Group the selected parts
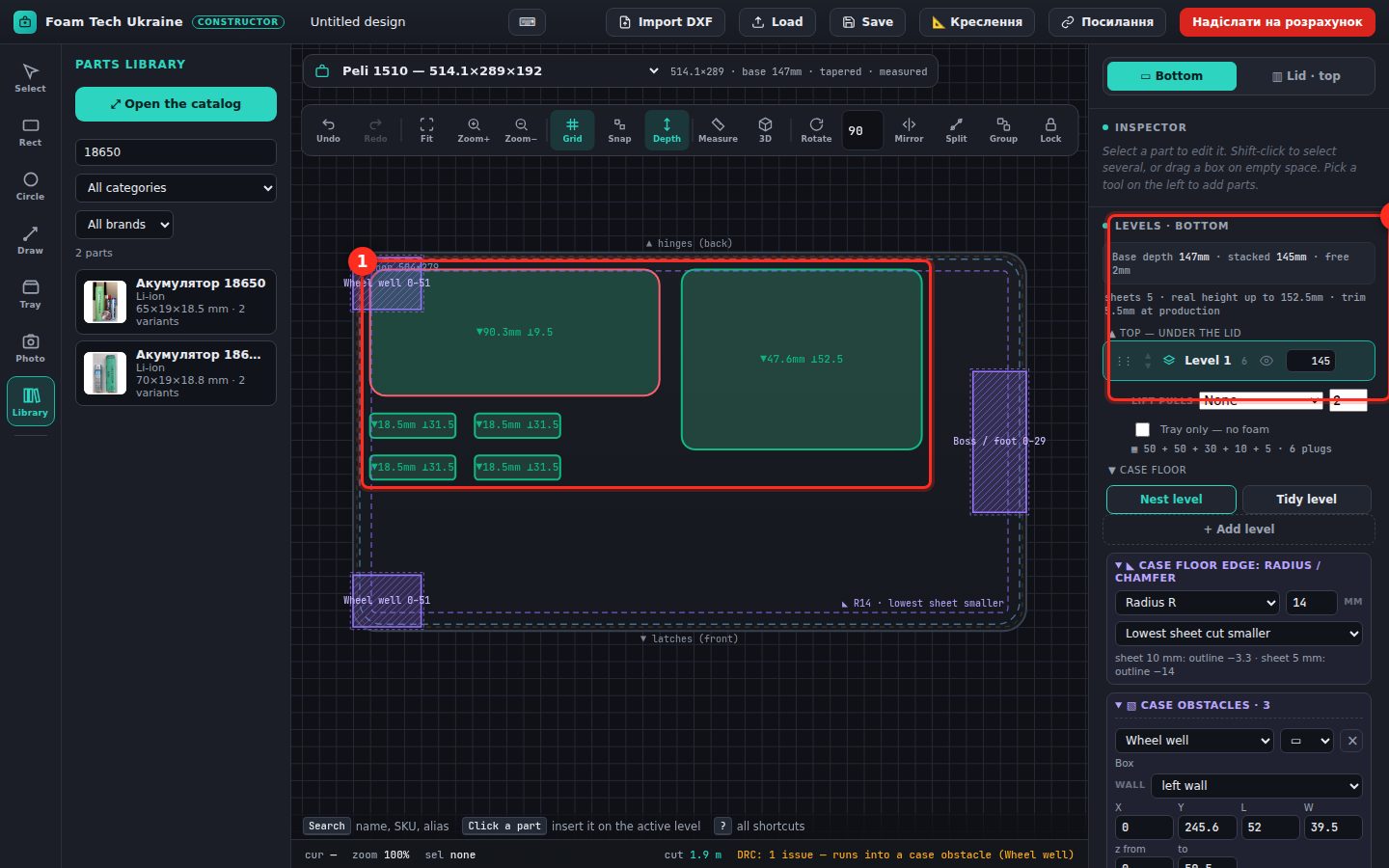The image size is (1389, 868). [1003, 130]
